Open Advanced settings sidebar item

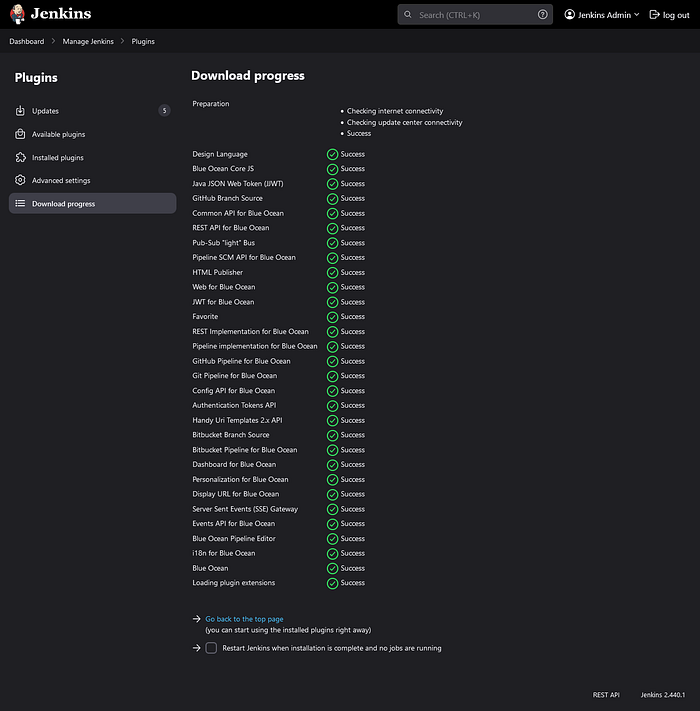92,180
